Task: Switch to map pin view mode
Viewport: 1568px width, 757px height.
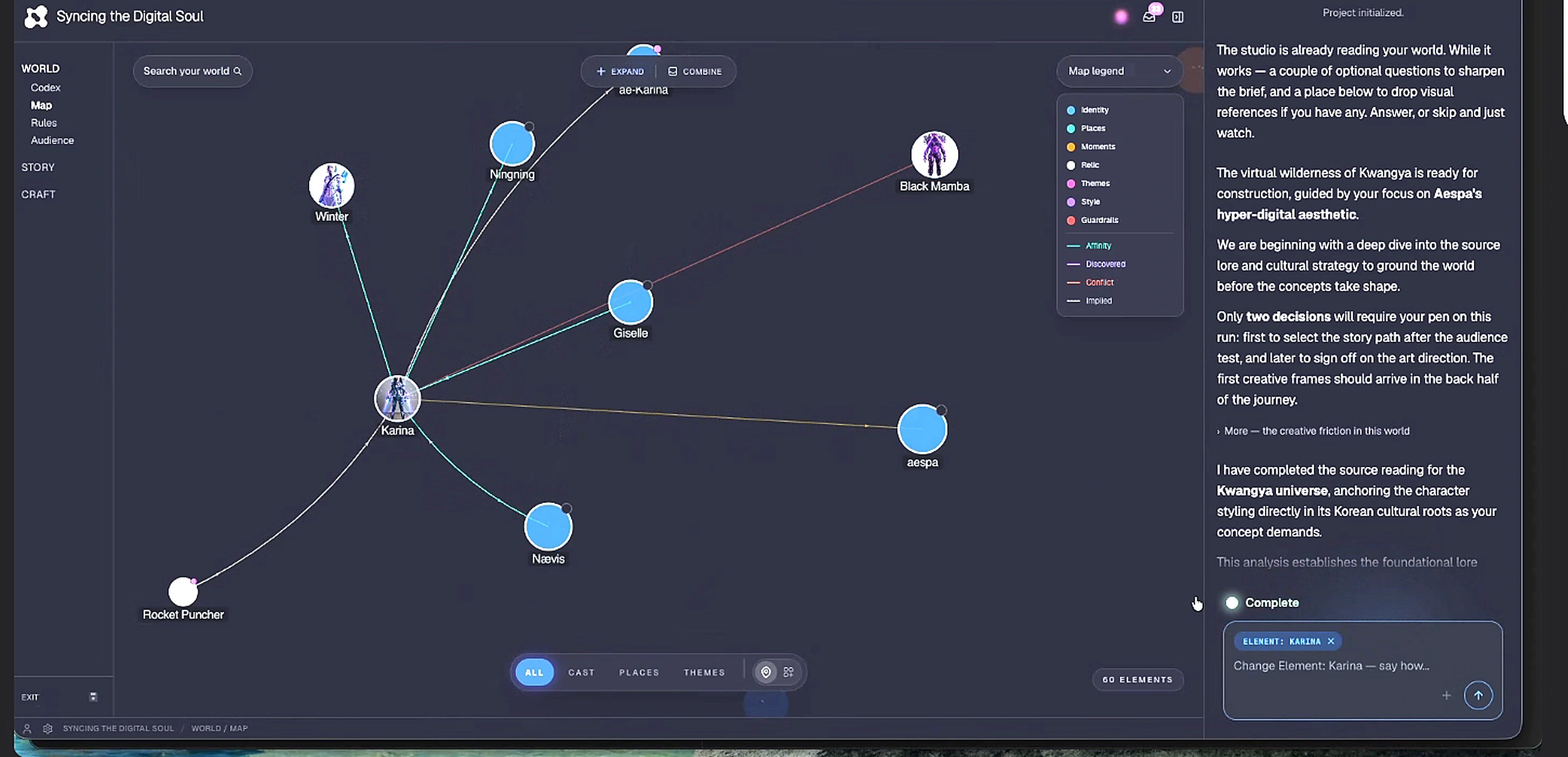Action: click(x=766, y=672)
